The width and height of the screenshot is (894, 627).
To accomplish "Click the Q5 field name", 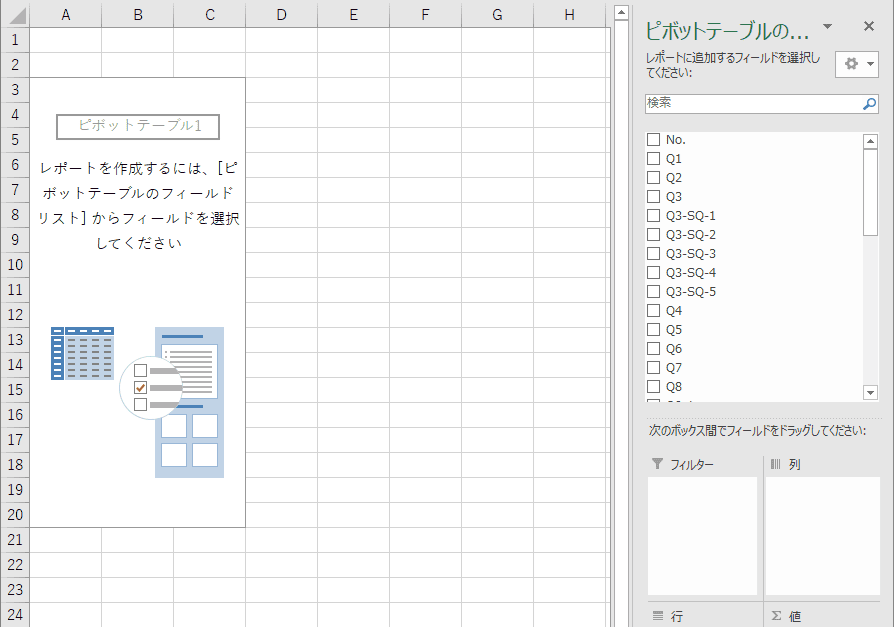I will [x=674, y=330].
